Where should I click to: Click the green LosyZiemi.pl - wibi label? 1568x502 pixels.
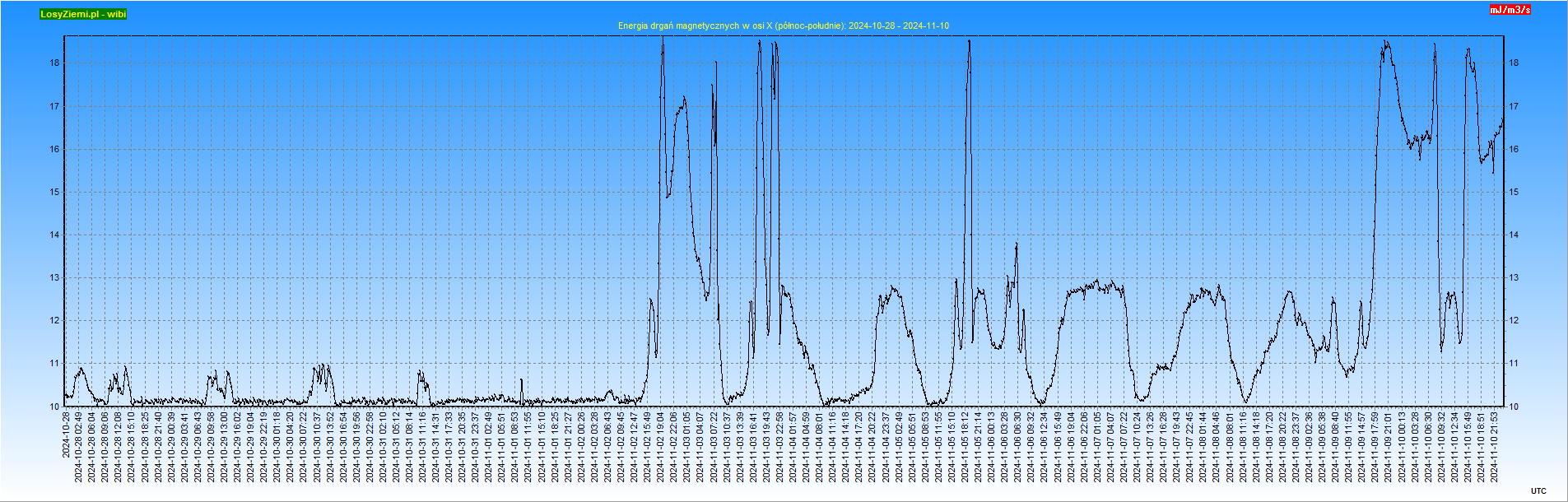coord(83,14)
